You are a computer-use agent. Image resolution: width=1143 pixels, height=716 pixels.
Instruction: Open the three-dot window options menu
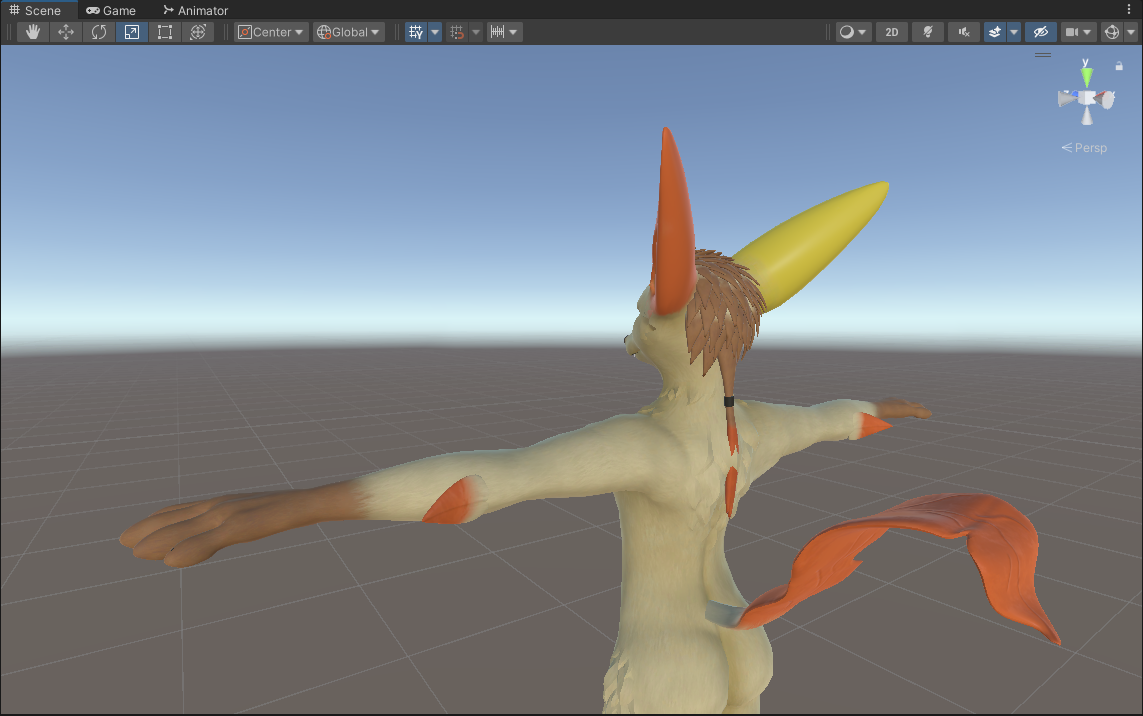coord(1129,9)
